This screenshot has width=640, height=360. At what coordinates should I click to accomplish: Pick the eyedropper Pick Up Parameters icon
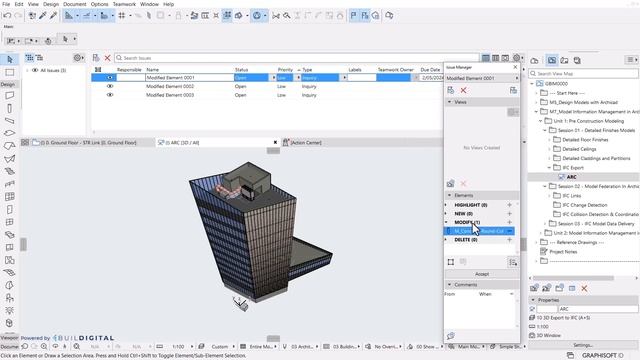click(x=42, y=16)
